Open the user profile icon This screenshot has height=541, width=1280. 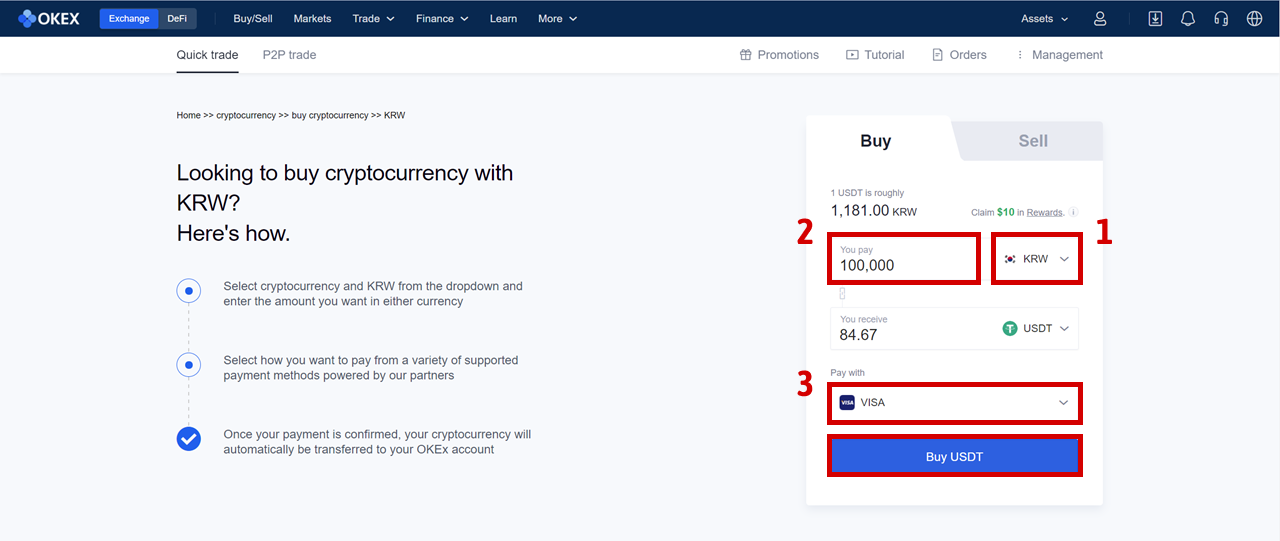tap(1100, 18)
